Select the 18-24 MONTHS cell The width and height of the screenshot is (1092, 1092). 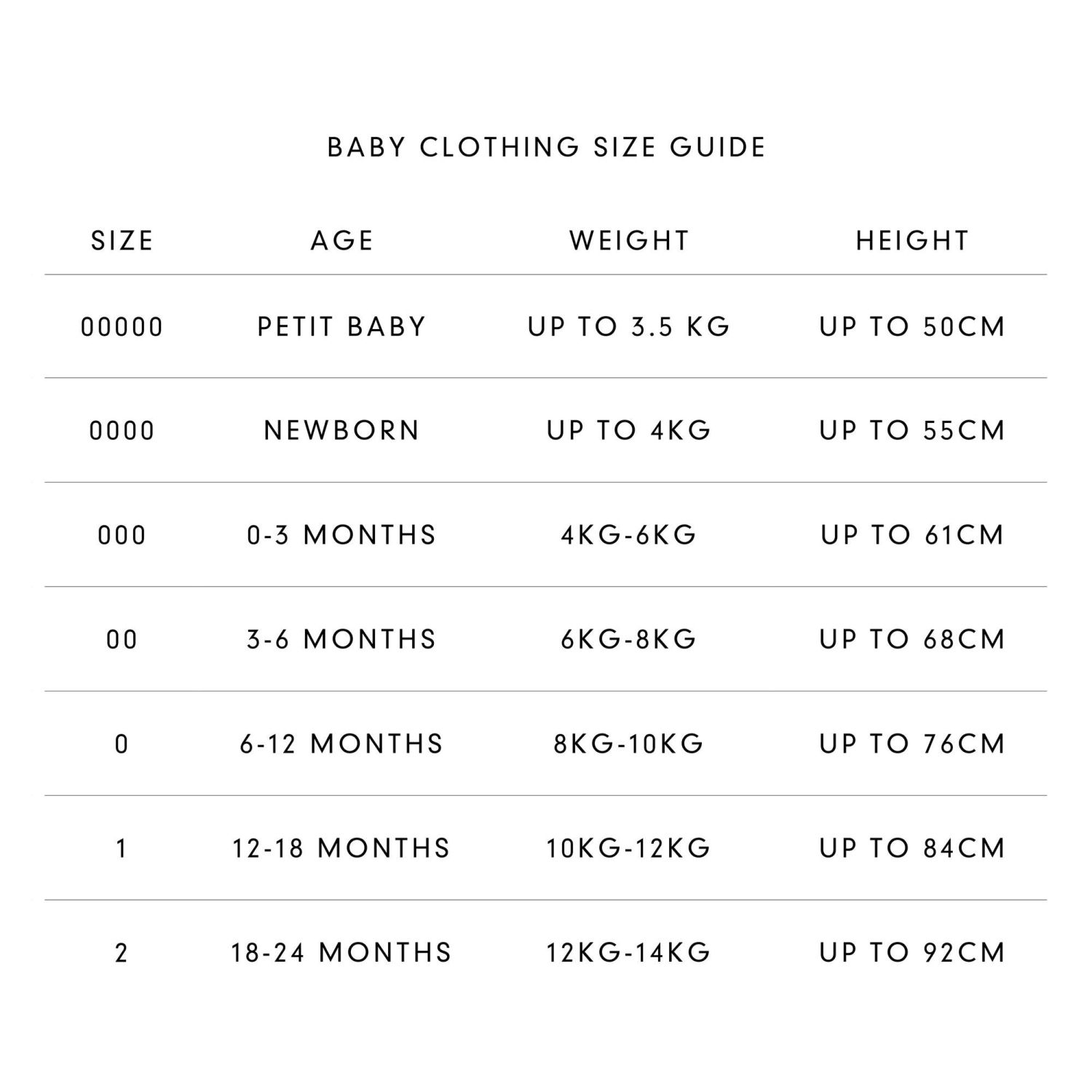pyautogui.click(x=342, y=953)
